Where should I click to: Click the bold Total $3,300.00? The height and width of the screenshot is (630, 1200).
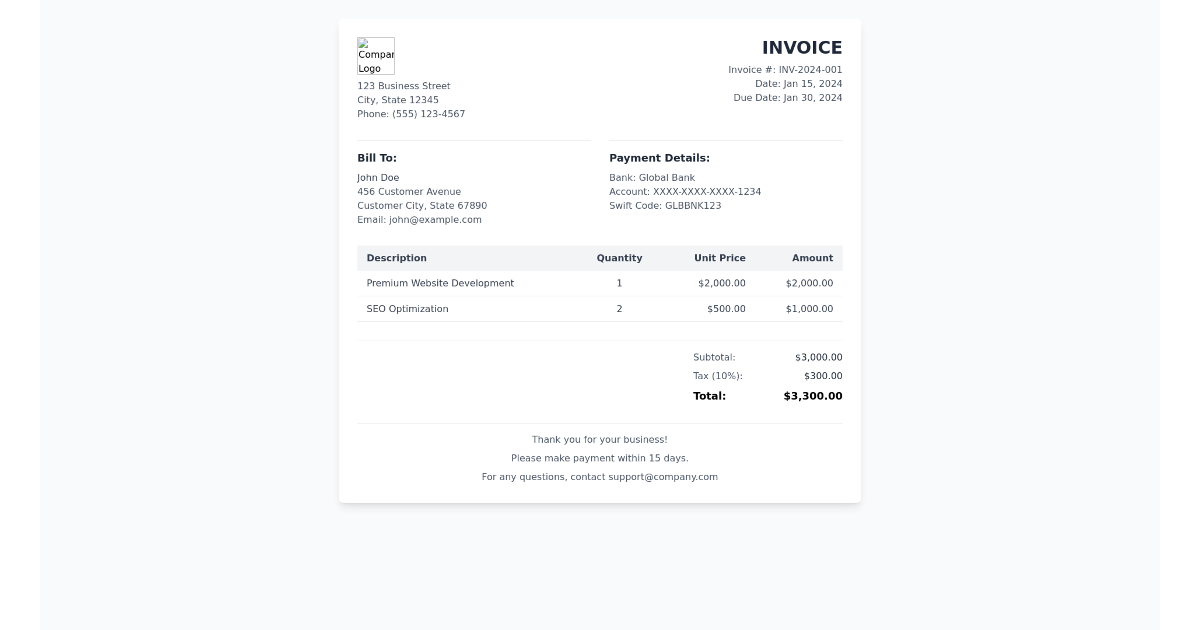[813, 396]
